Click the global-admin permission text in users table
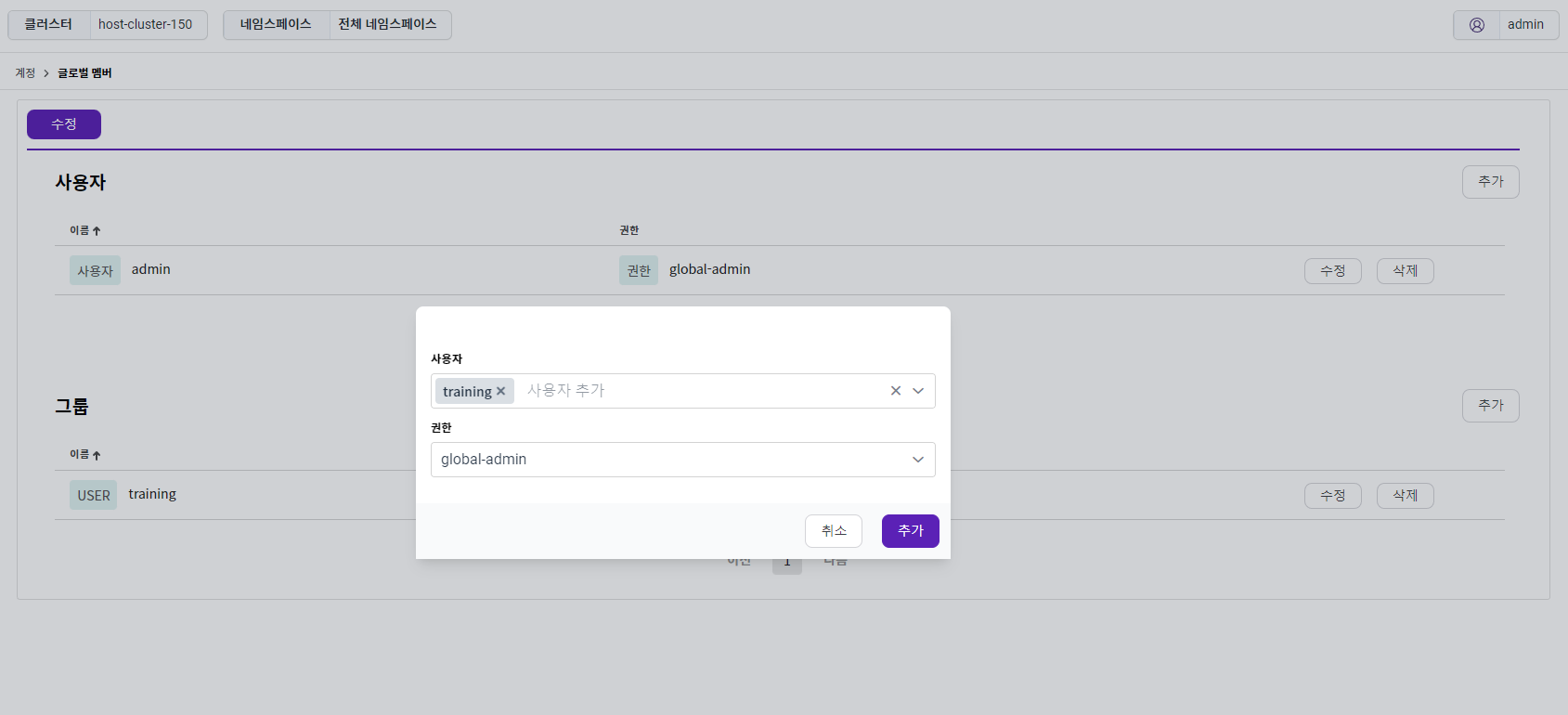Viewport: 1568px width, 715px height. pyautogui.click(x=709, y=269)
